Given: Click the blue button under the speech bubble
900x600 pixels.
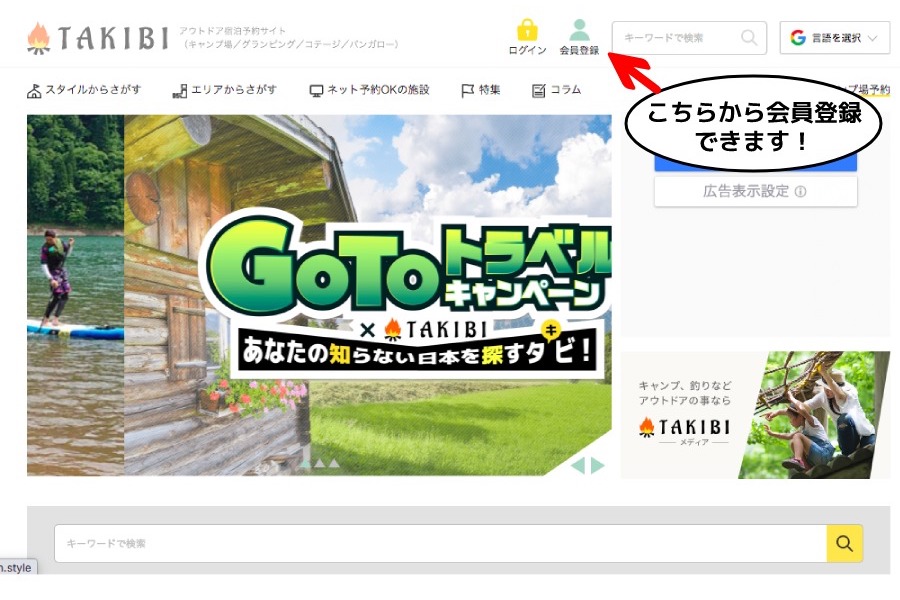Looking at the screenshot, I should click(x=755, y=164).
